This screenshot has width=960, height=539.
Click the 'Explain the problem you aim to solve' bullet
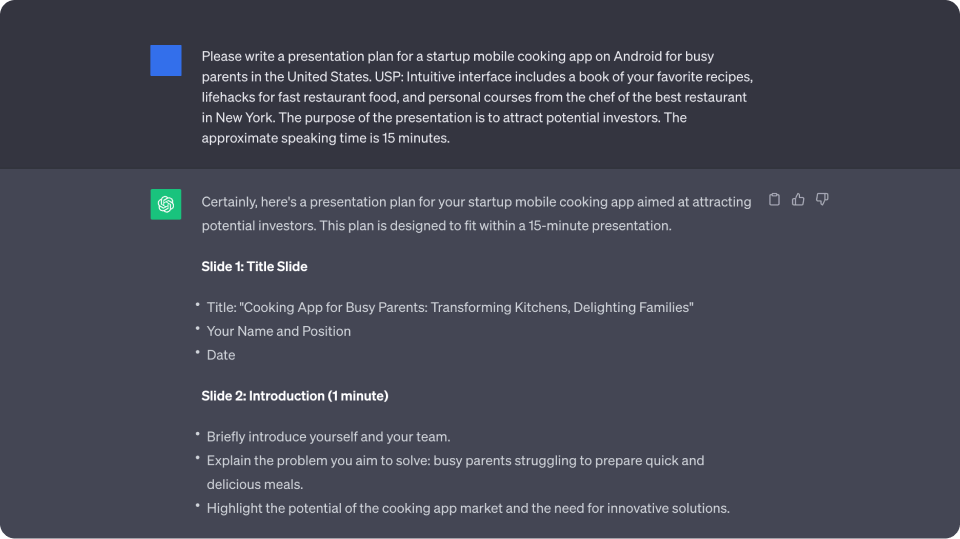pos(455,472)
